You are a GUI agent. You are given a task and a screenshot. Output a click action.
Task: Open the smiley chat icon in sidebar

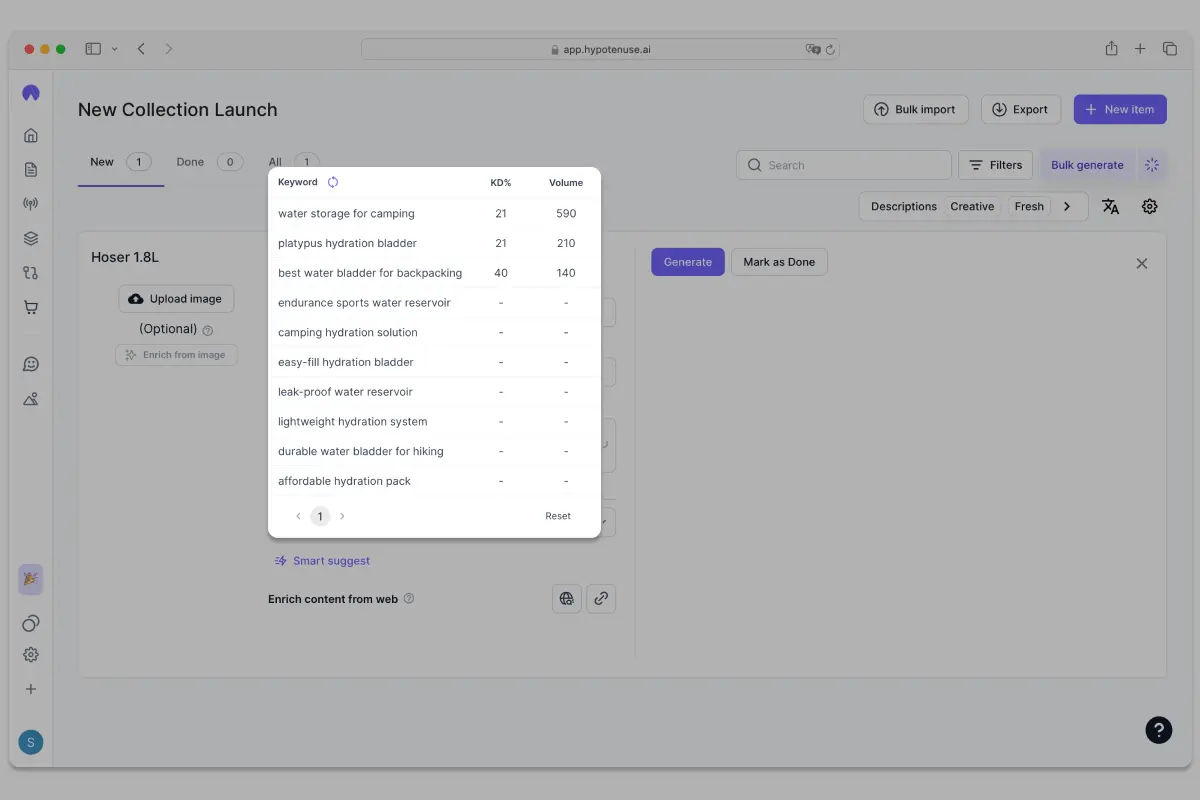31,365
